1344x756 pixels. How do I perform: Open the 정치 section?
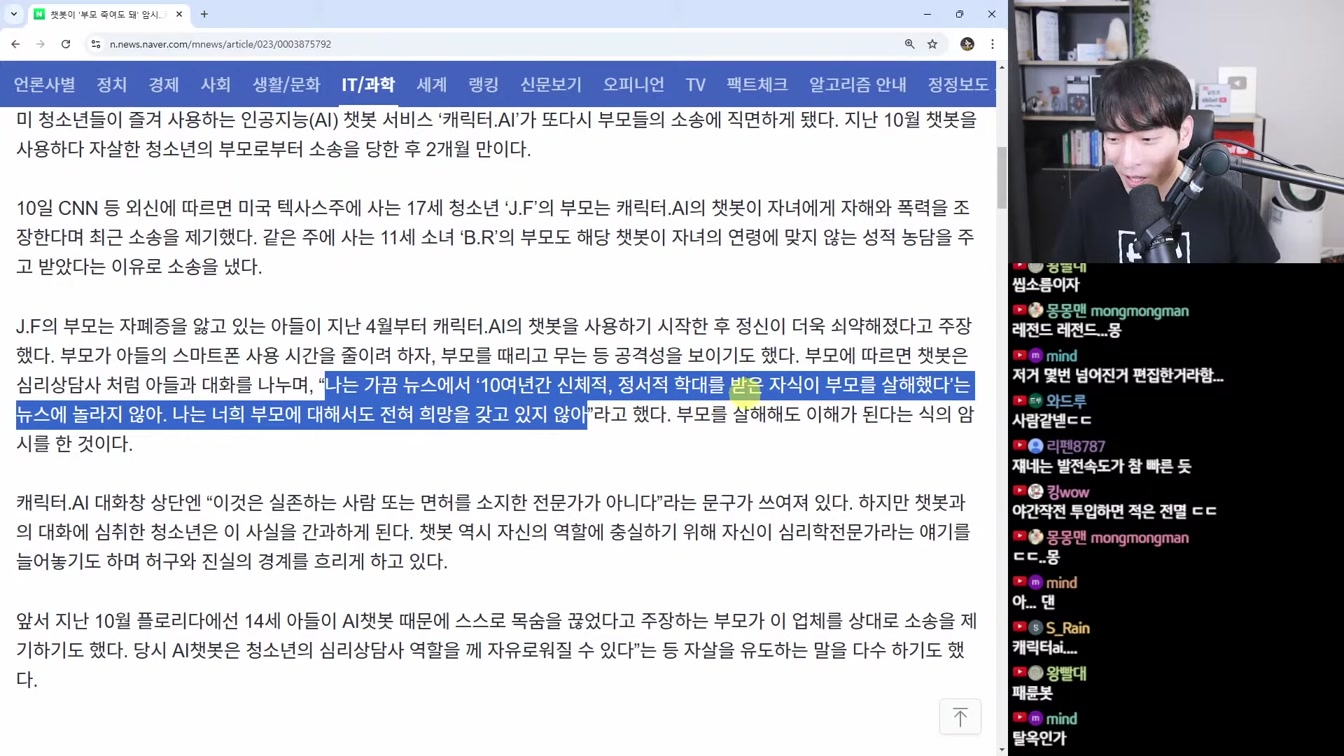point(112,85)
